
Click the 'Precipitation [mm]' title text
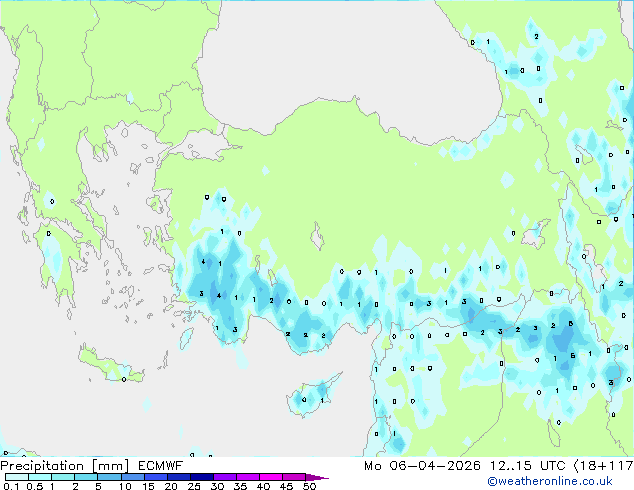[65, 466]
